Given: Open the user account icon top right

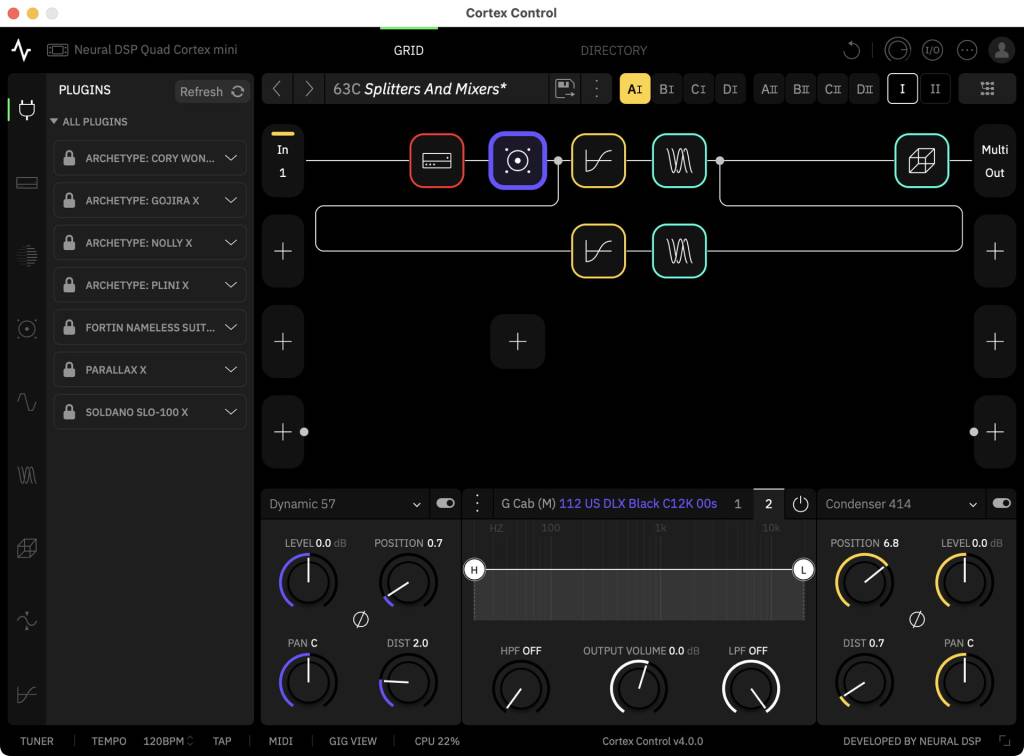Looking at the screenshot, I should coord(1002,49).
